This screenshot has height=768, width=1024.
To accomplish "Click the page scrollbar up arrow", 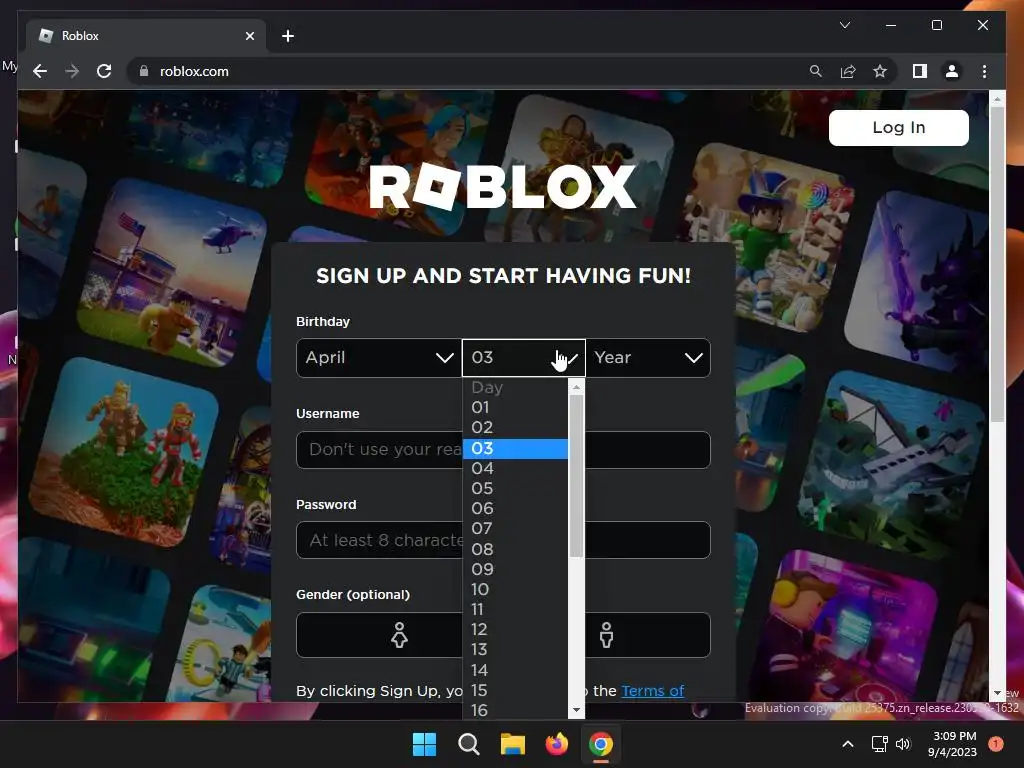I will (x=997, y=100).
